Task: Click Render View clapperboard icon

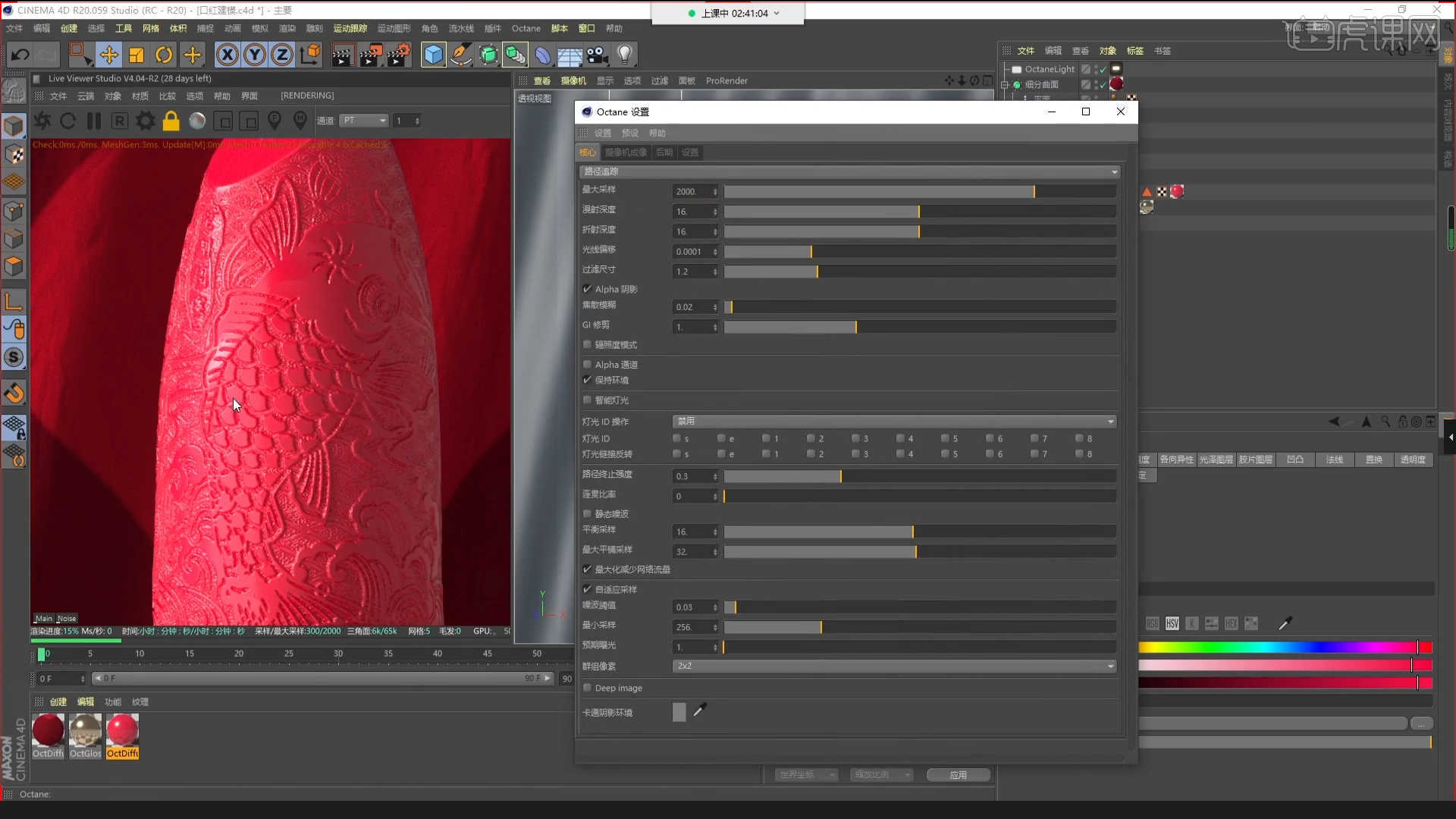Action: (x=342, y=55)
